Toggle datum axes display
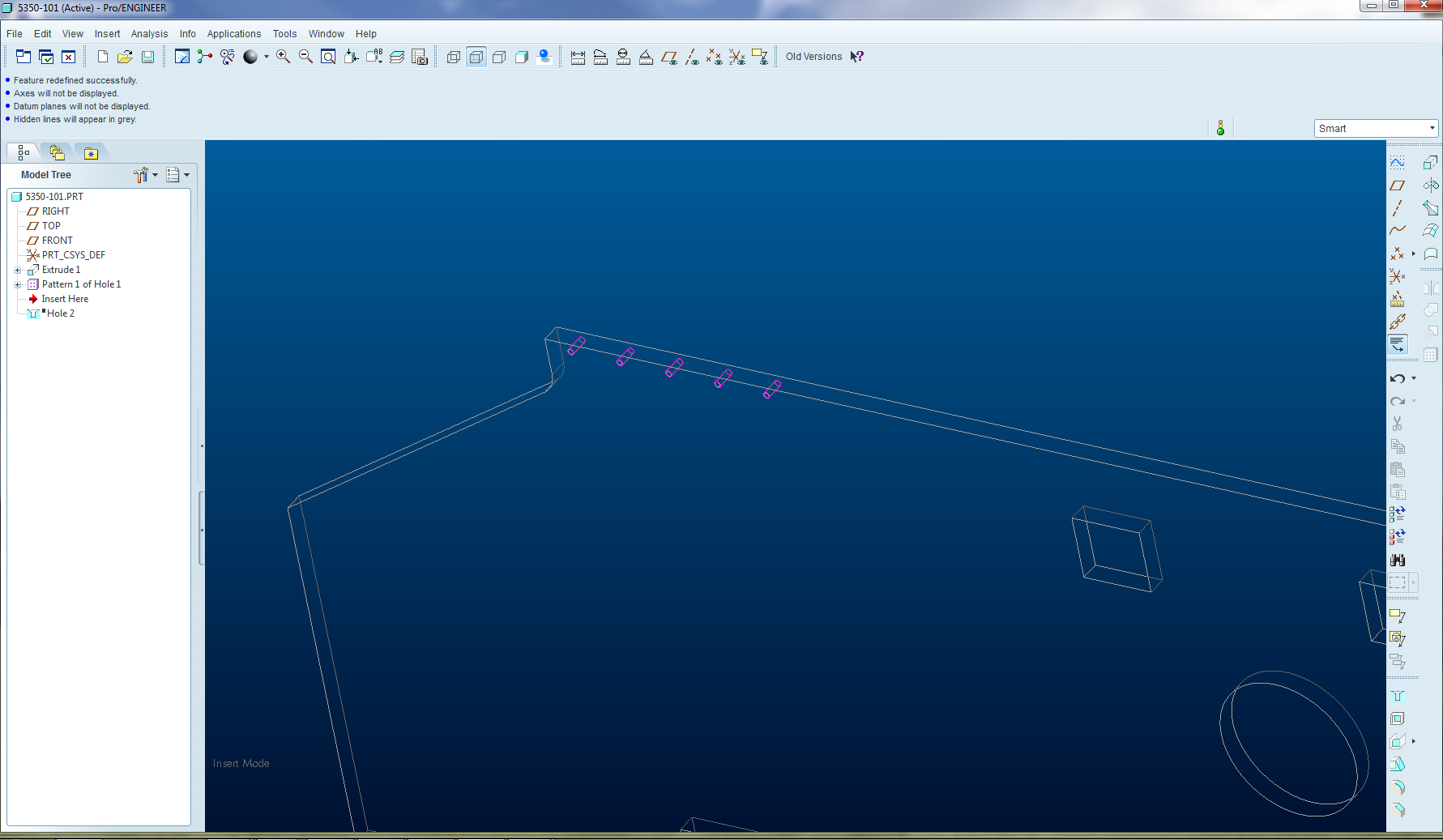 click(x=691, y=57)
